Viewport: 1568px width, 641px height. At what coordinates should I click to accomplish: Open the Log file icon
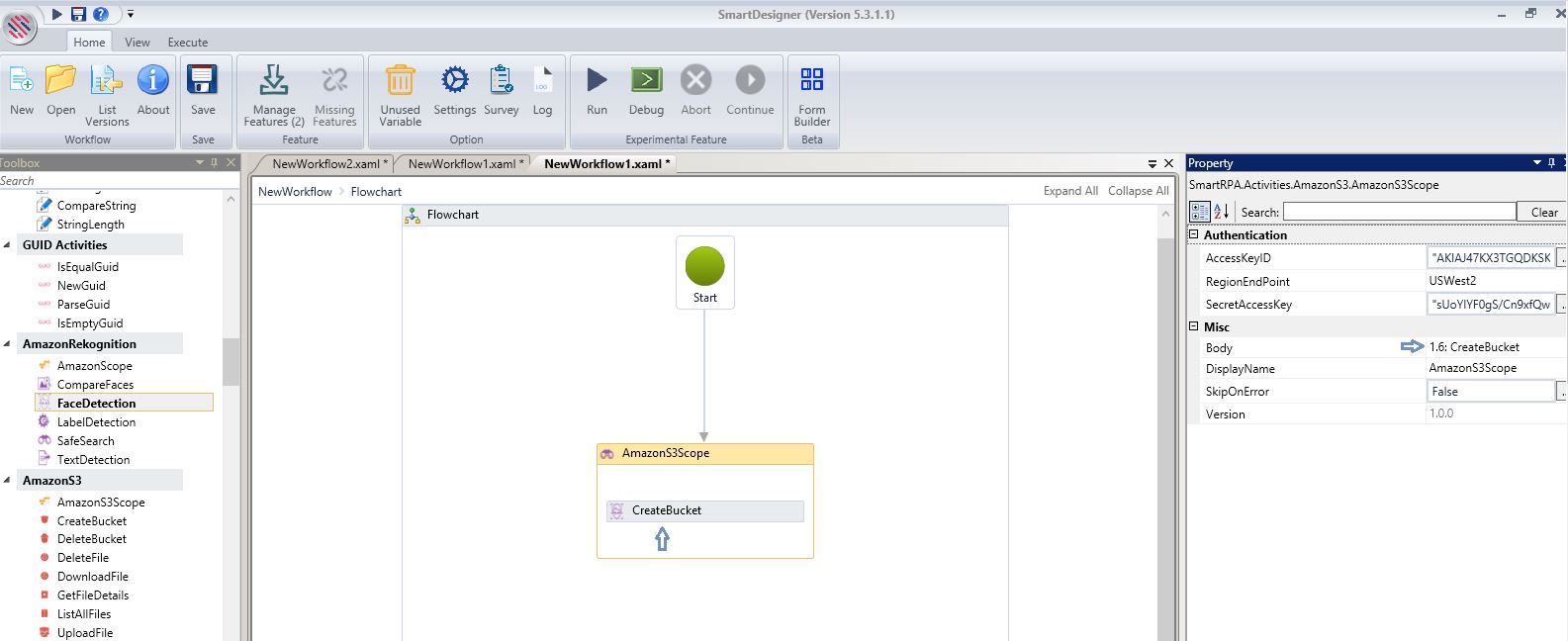(x=542, y=80)
